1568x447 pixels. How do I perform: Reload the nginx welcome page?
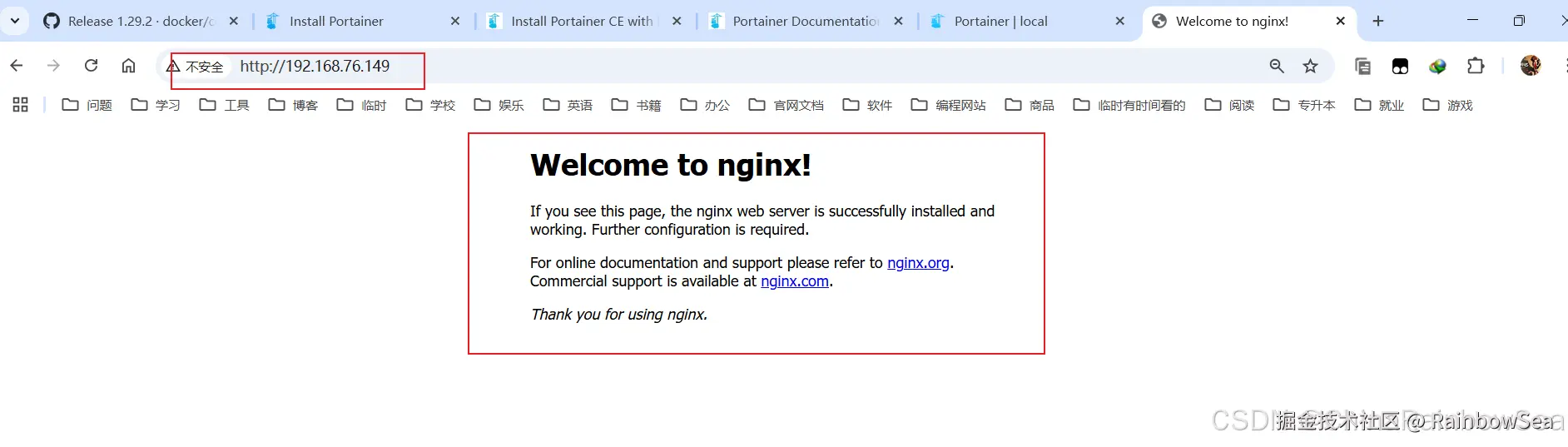click(x=91, y=66)
